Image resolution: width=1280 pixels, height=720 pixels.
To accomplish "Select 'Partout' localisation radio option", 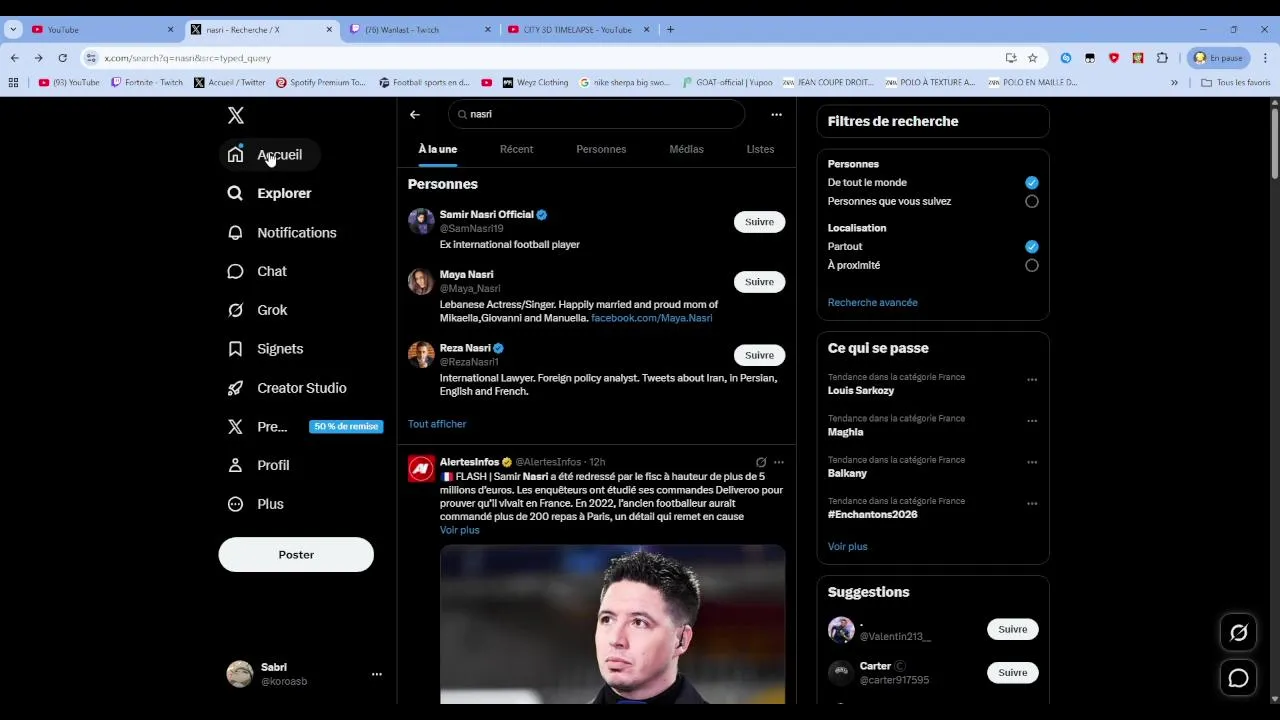I will click(1032, 246).
